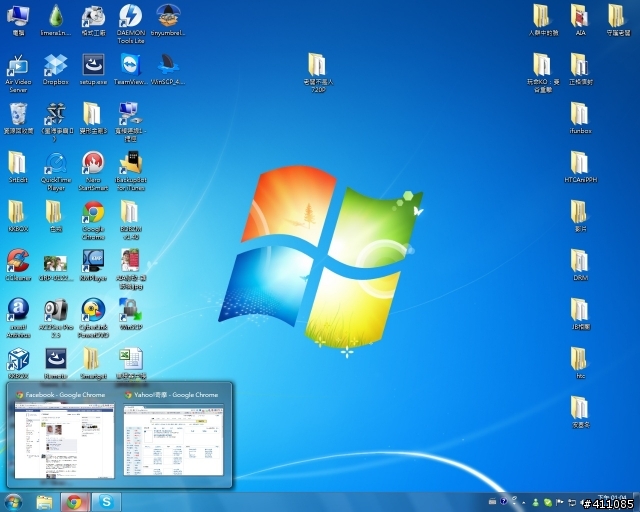Launch the CCleaner shortcut
The image size is (640, 512).
18,265
